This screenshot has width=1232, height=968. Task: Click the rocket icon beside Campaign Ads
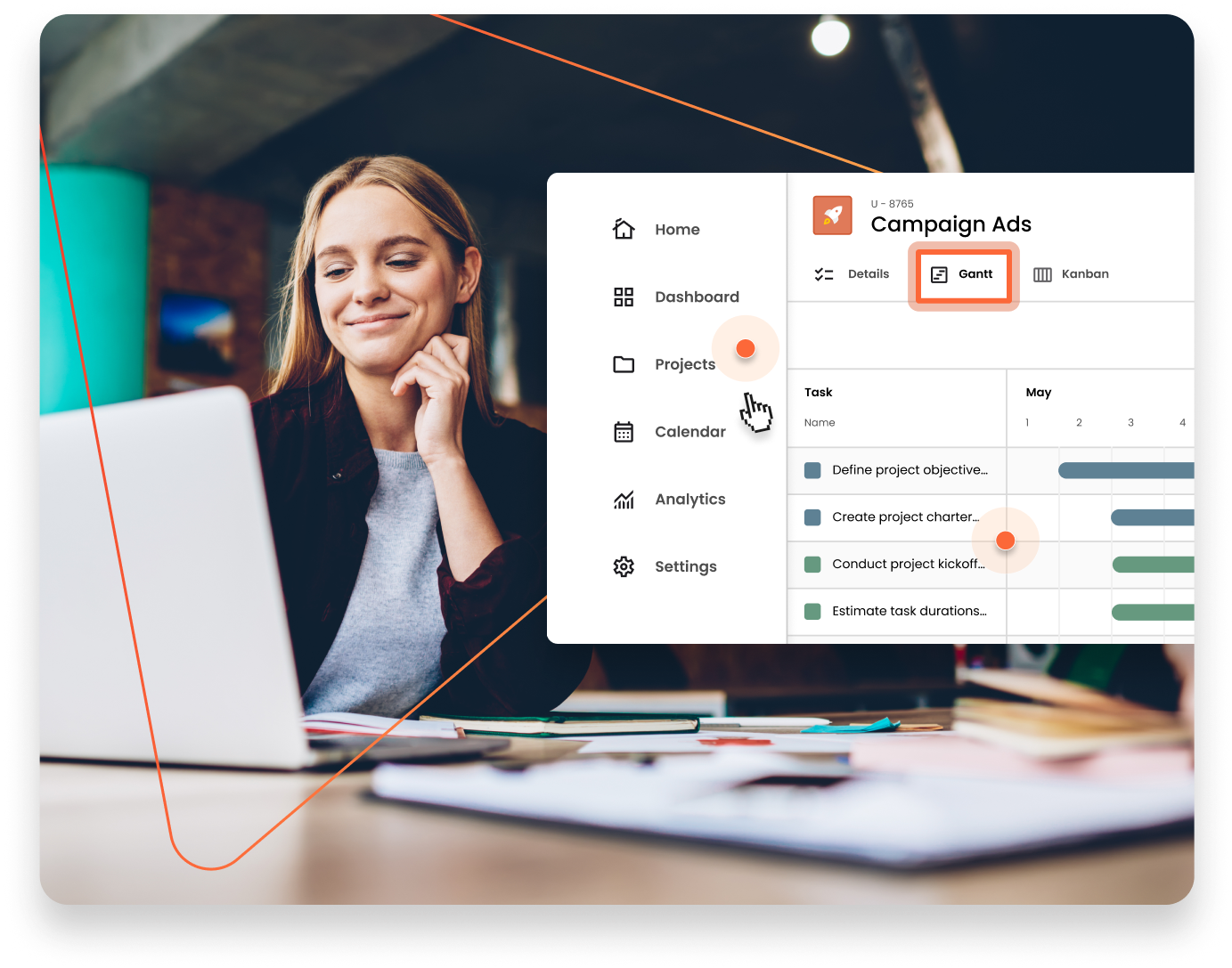[x=832, y=215]
